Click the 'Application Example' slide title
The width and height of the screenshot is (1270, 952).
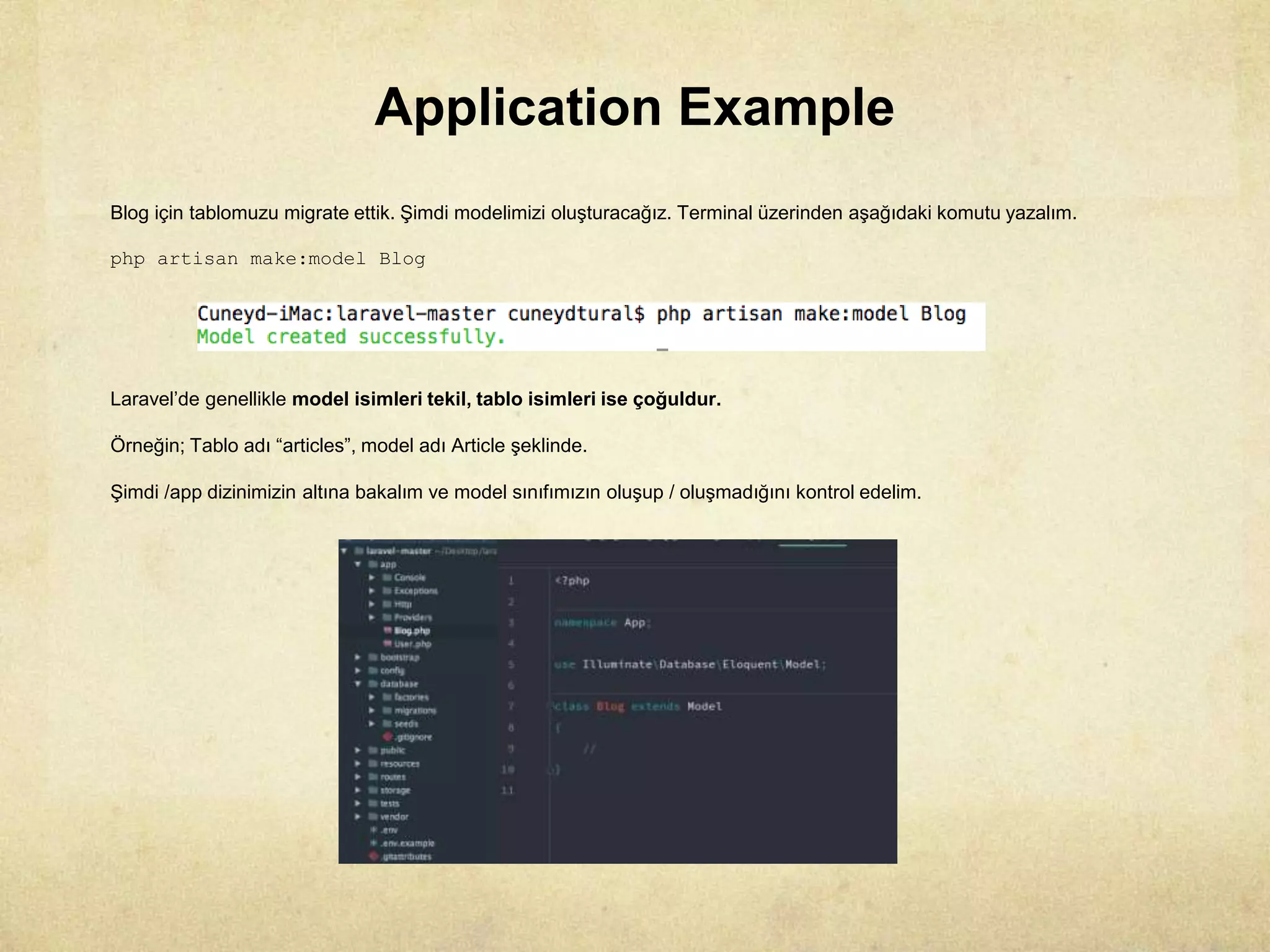click(634, 107)
